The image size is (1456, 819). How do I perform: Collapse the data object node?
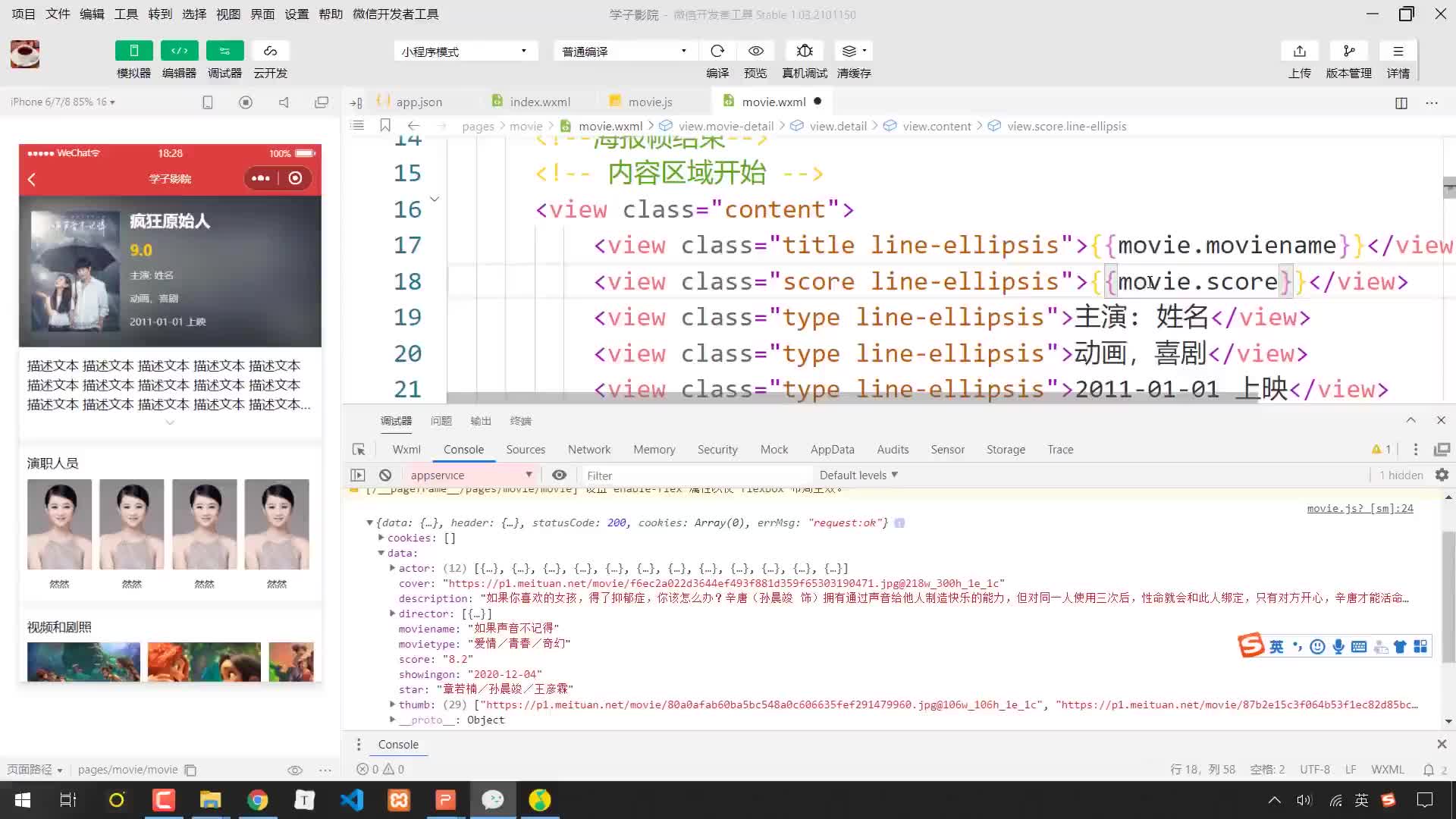pyautogui.click(x=381, y=553)
